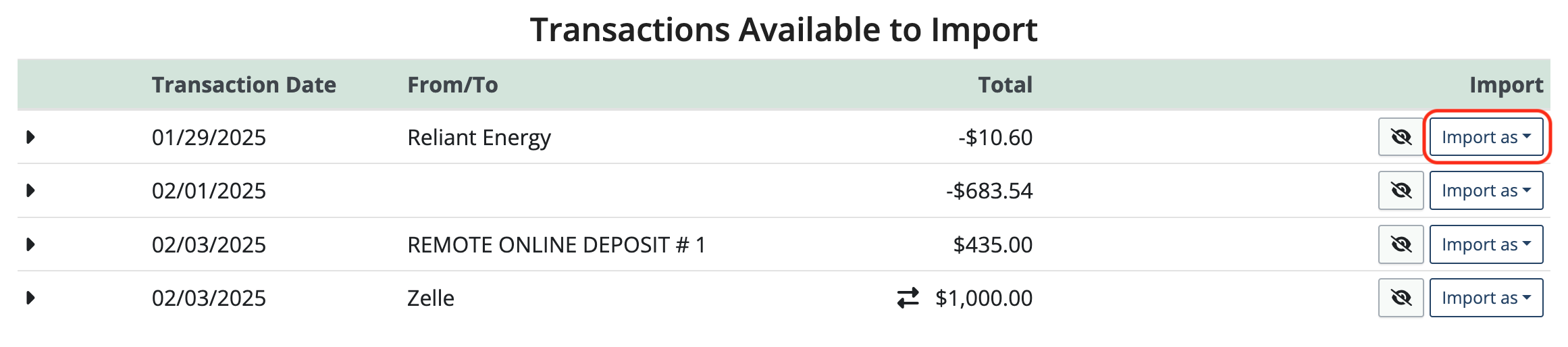Click the From/To column header
The width and height of the screenshot is (1568, 347).
click(452, 85)
